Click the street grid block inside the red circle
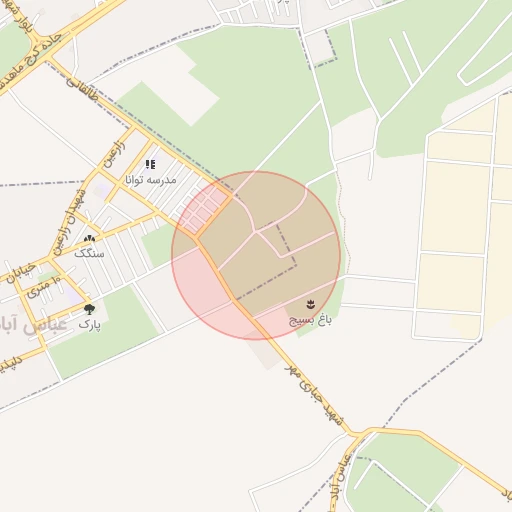Screen dimensions: 512x512 click(x=205, y=210)
